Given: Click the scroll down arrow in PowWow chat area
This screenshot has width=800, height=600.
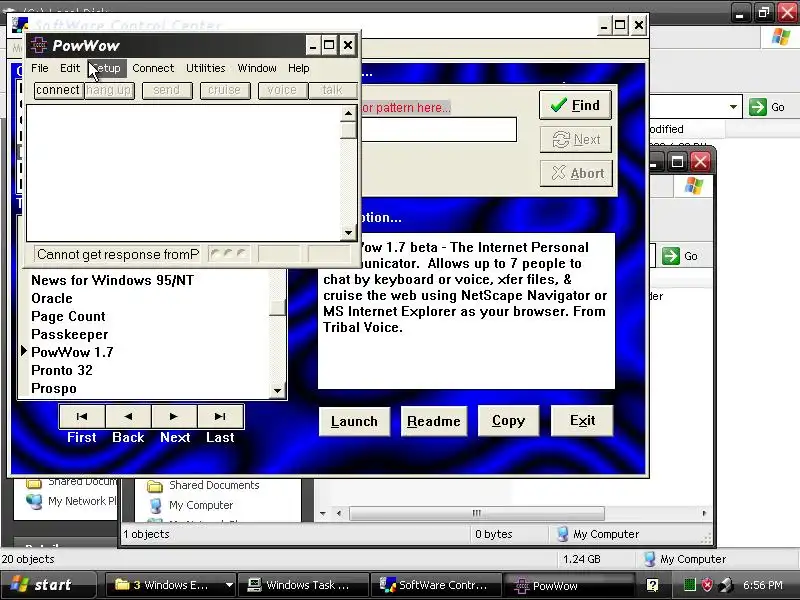Looking at the screenshot, I should click(x=348, y=233).
